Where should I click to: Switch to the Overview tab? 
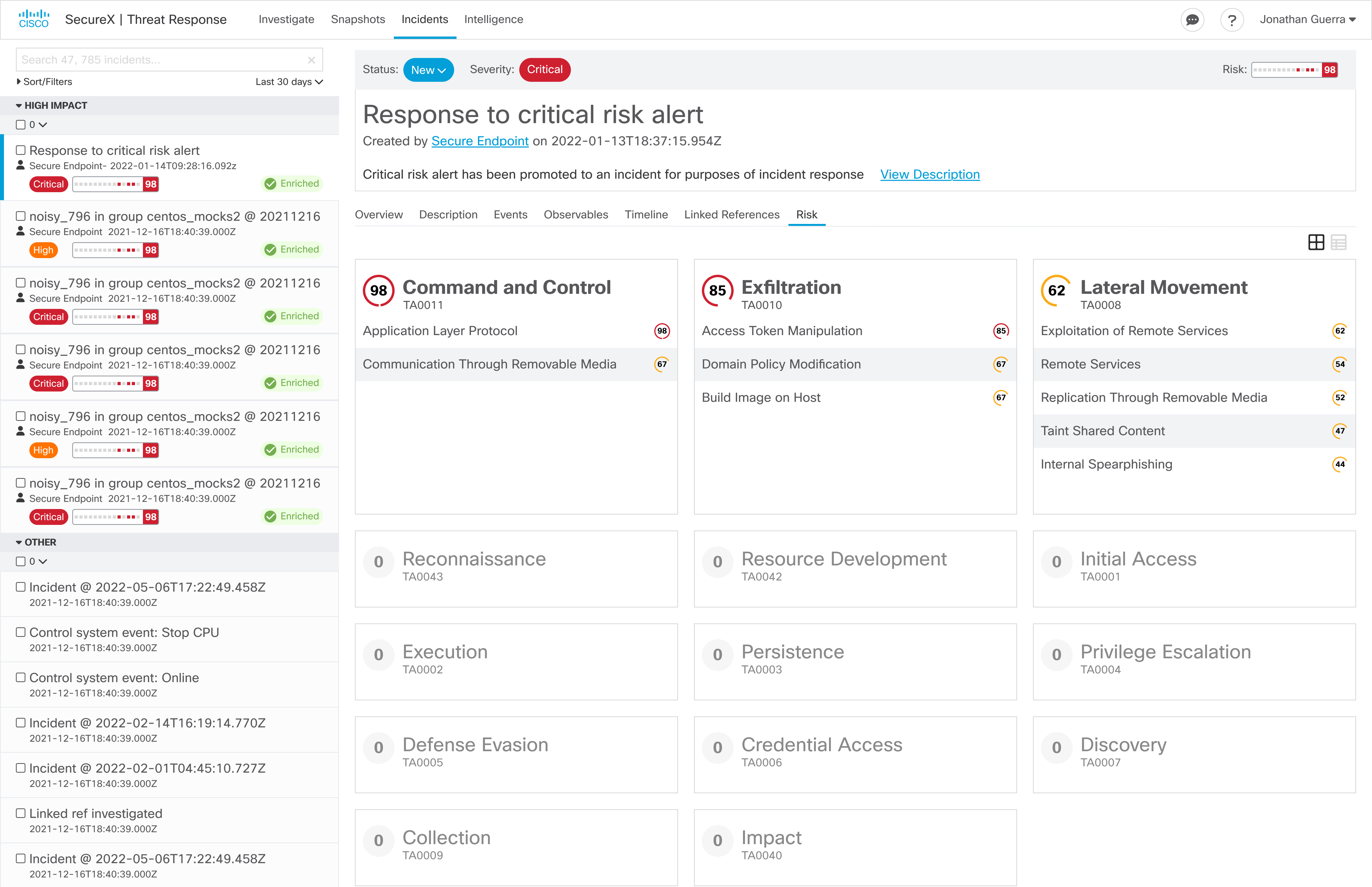coord(379,215)
